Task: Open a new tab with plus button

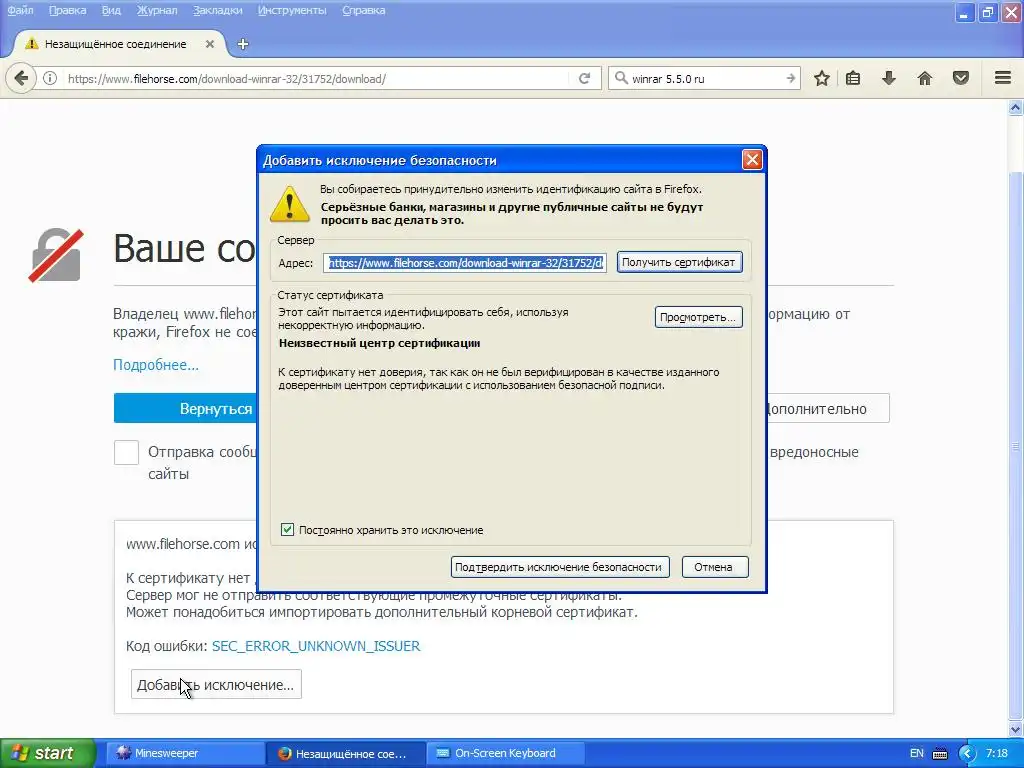Action: 243,44
